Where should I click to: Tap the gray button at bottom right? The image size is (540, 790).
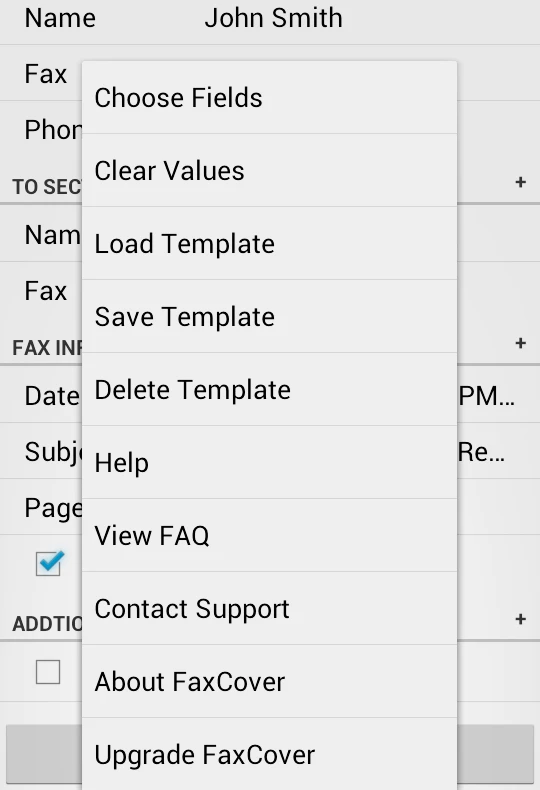point(496,754)
